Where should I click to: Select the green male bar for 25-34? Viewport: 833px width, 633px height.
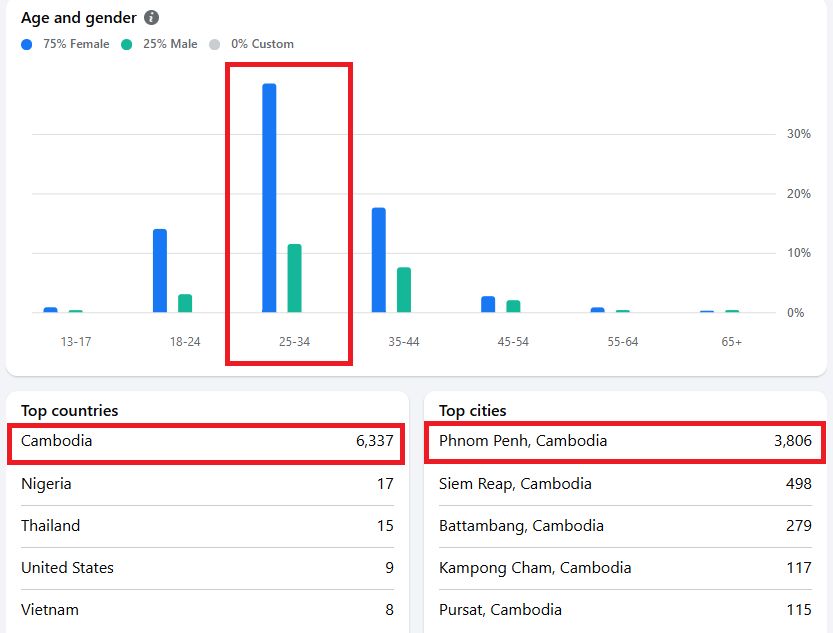tap(294, 278)
